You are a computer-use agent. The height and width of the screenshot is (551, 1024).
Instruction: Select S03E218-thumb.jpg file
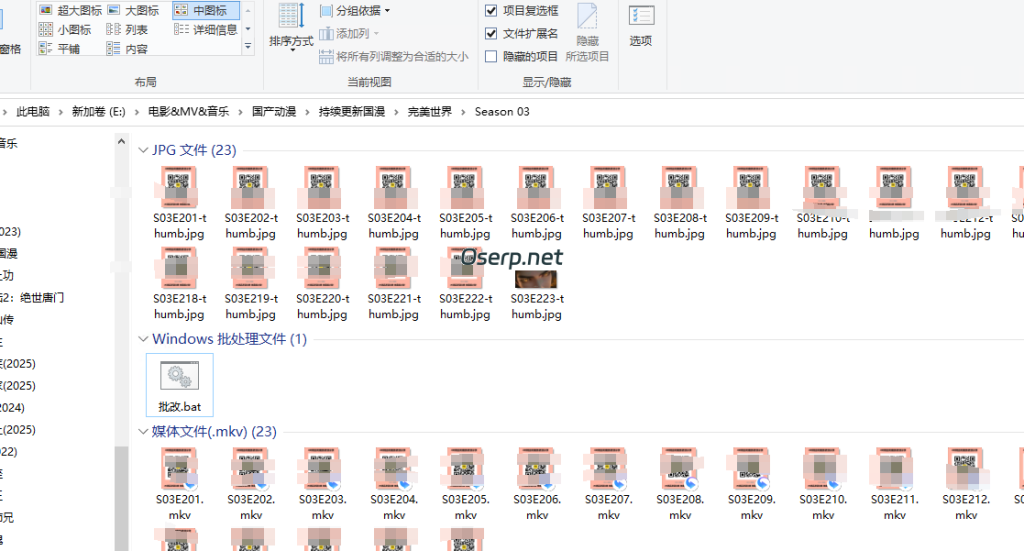(180, 283)
